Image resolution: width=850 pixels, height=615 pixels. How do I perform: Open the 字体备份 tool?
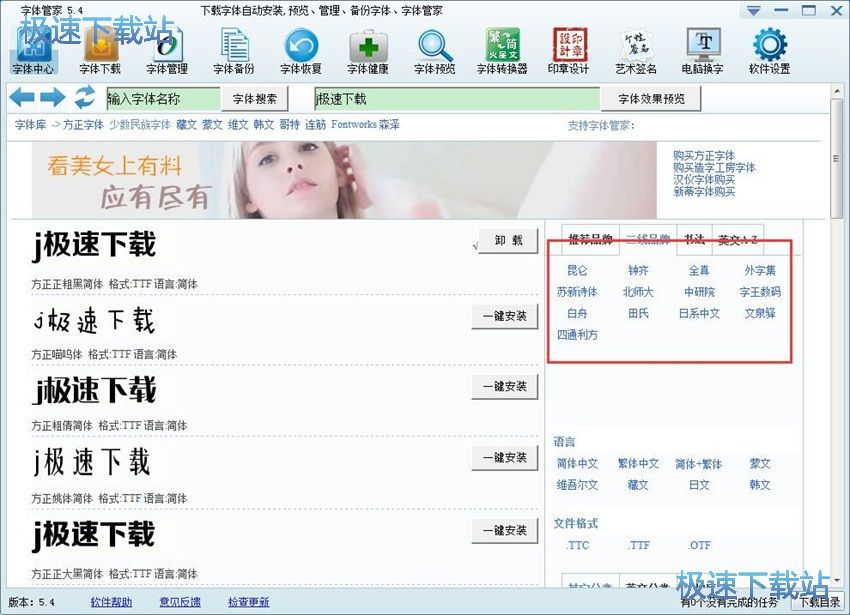[x=234, y=52]
